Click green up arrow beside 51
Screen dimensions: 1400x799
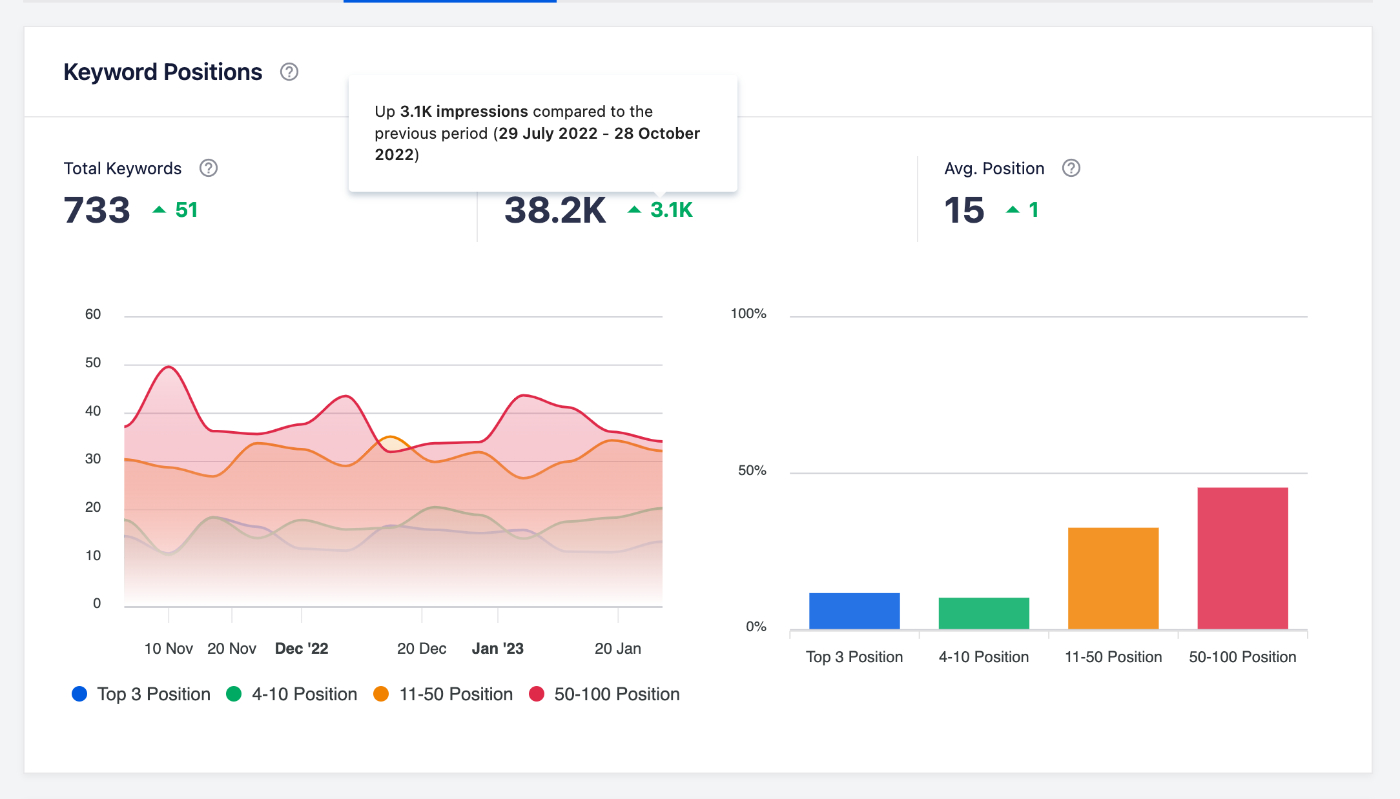click(158, 210)
